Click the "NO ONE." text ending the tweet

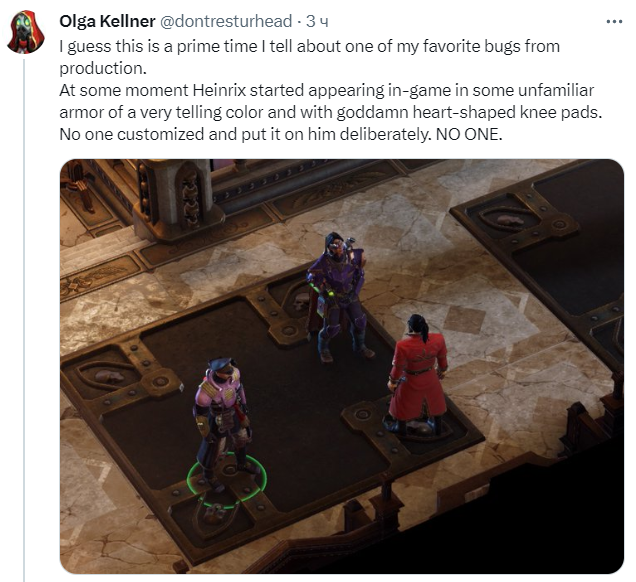point(469,134)
